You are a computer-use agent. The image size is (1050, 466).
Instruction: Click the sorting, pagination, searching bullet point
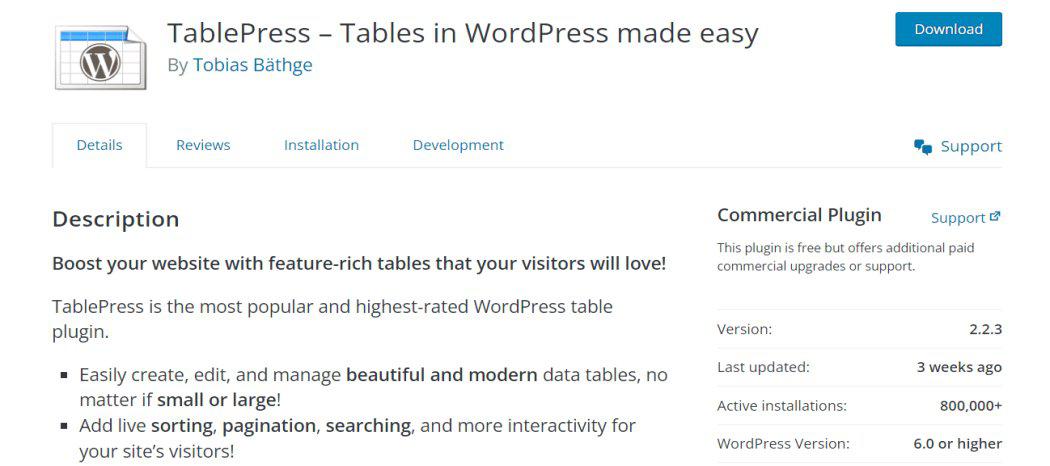point(357,437)
